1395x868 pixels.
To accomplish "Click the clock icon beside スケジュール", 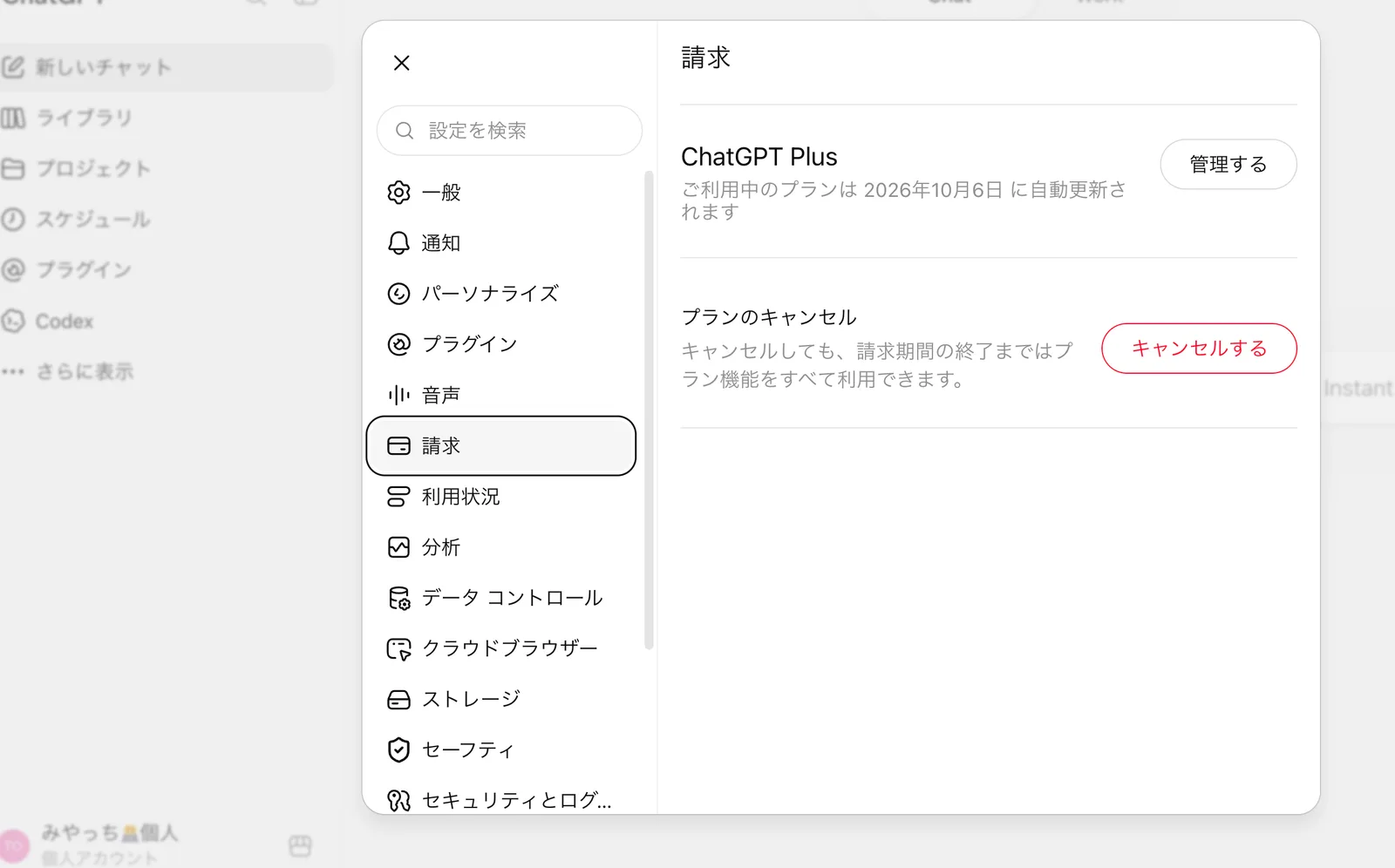I will pyautogui.click(x=13, y=219).
